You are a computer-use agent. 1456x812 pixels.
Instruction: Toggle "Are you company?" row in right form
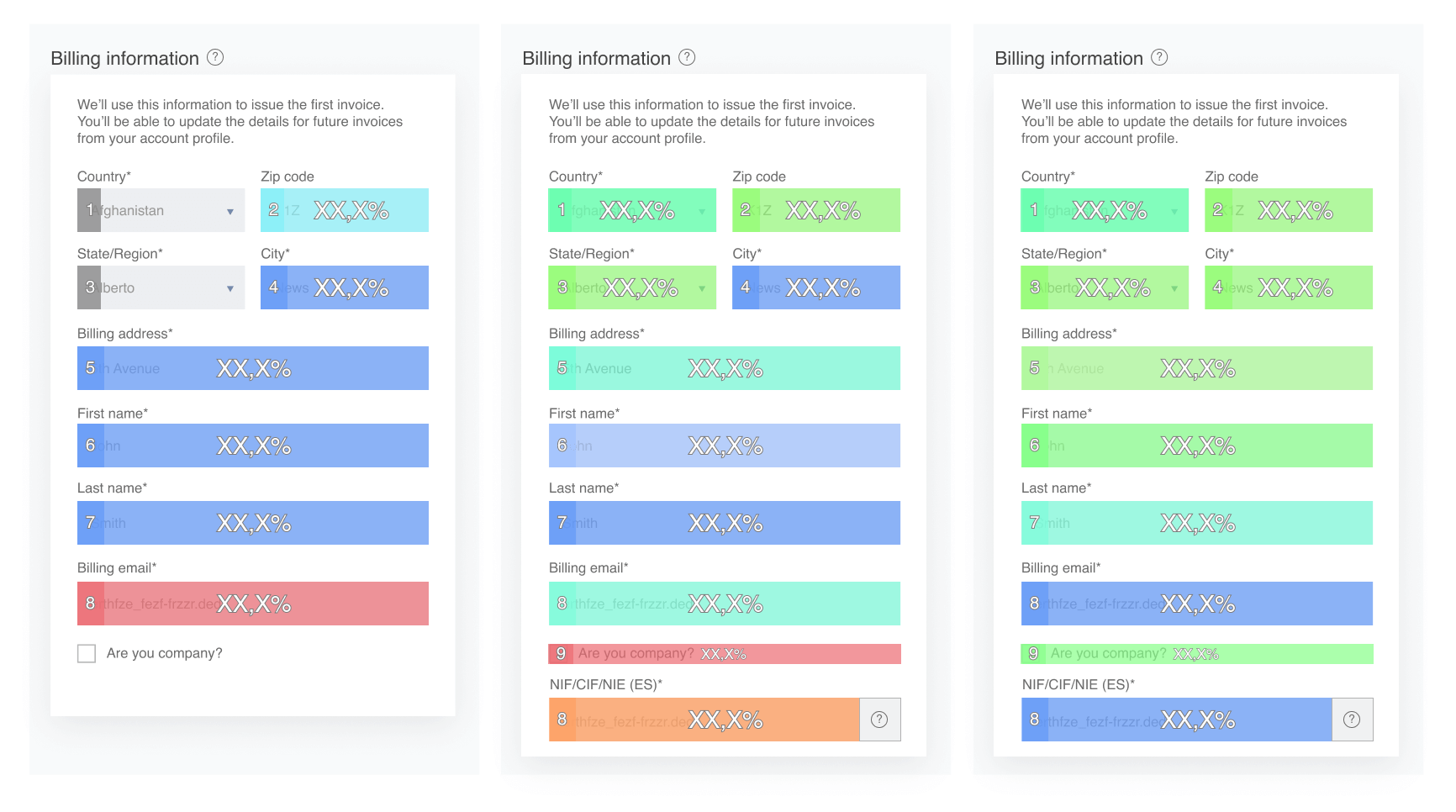click(1196, 654)
